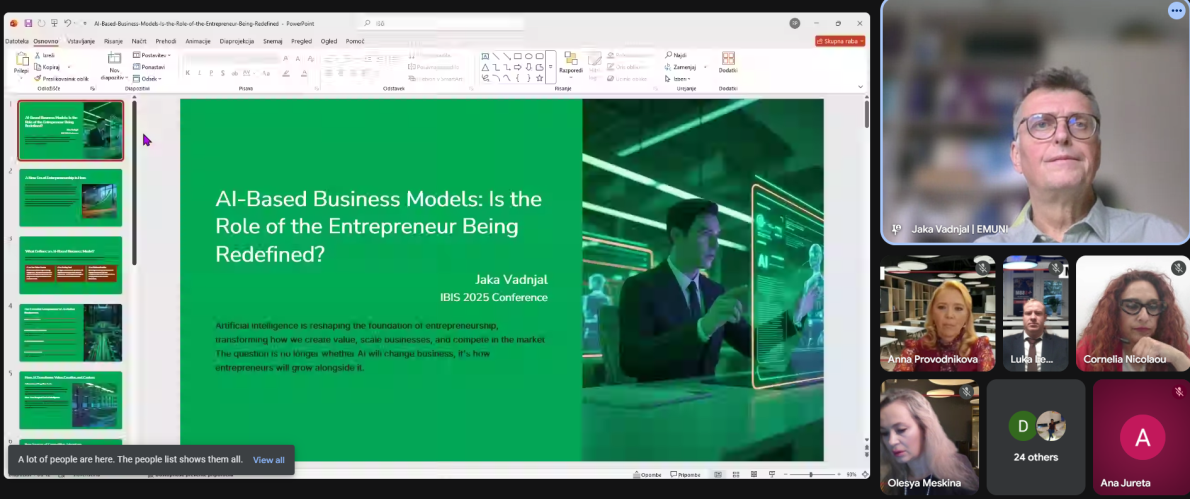Adjust the zoom slider in status bar
Screen dimensions: 1190x499
point(811,475)
